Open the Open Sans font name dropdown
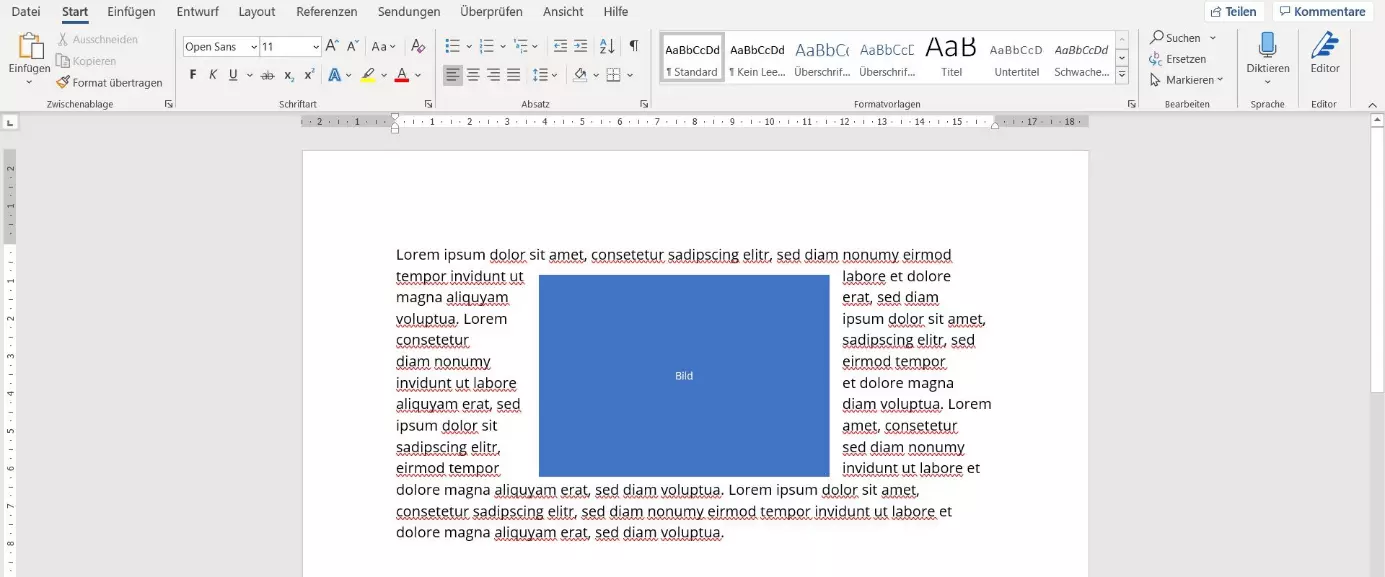 [x=252, y=47]
